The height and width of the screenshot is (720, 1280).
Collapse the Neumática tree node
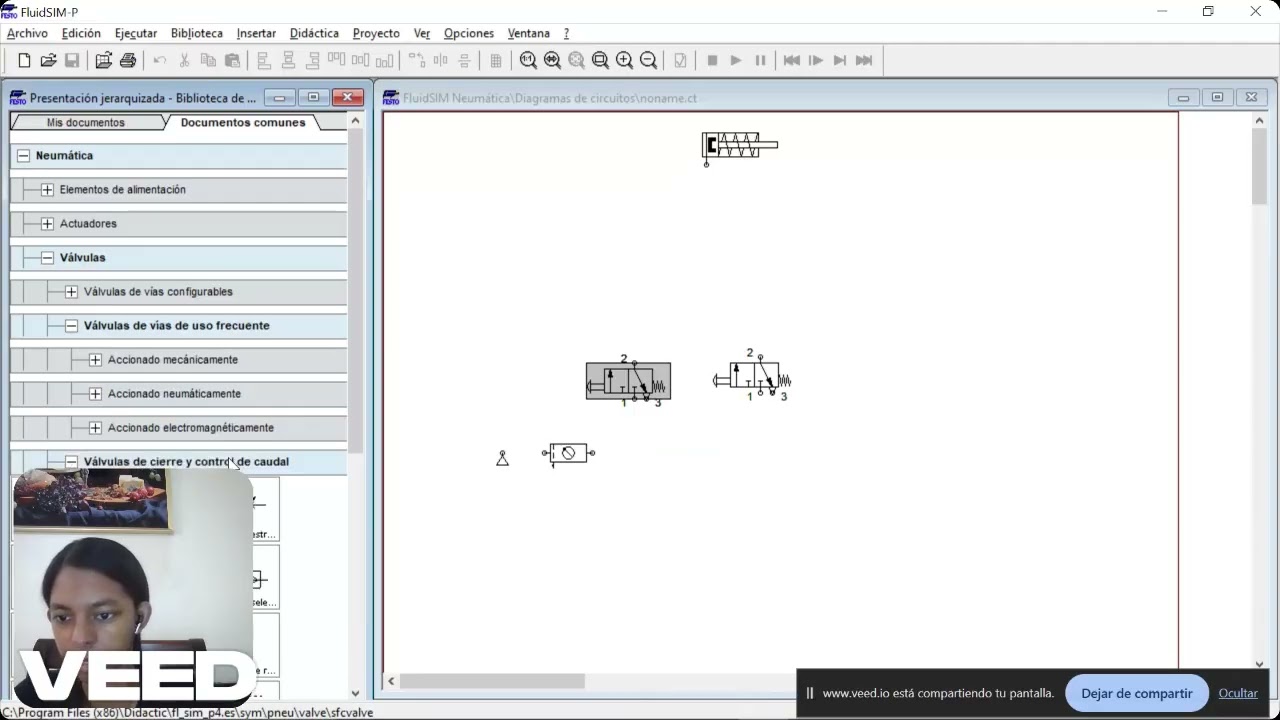coord(23,156)
